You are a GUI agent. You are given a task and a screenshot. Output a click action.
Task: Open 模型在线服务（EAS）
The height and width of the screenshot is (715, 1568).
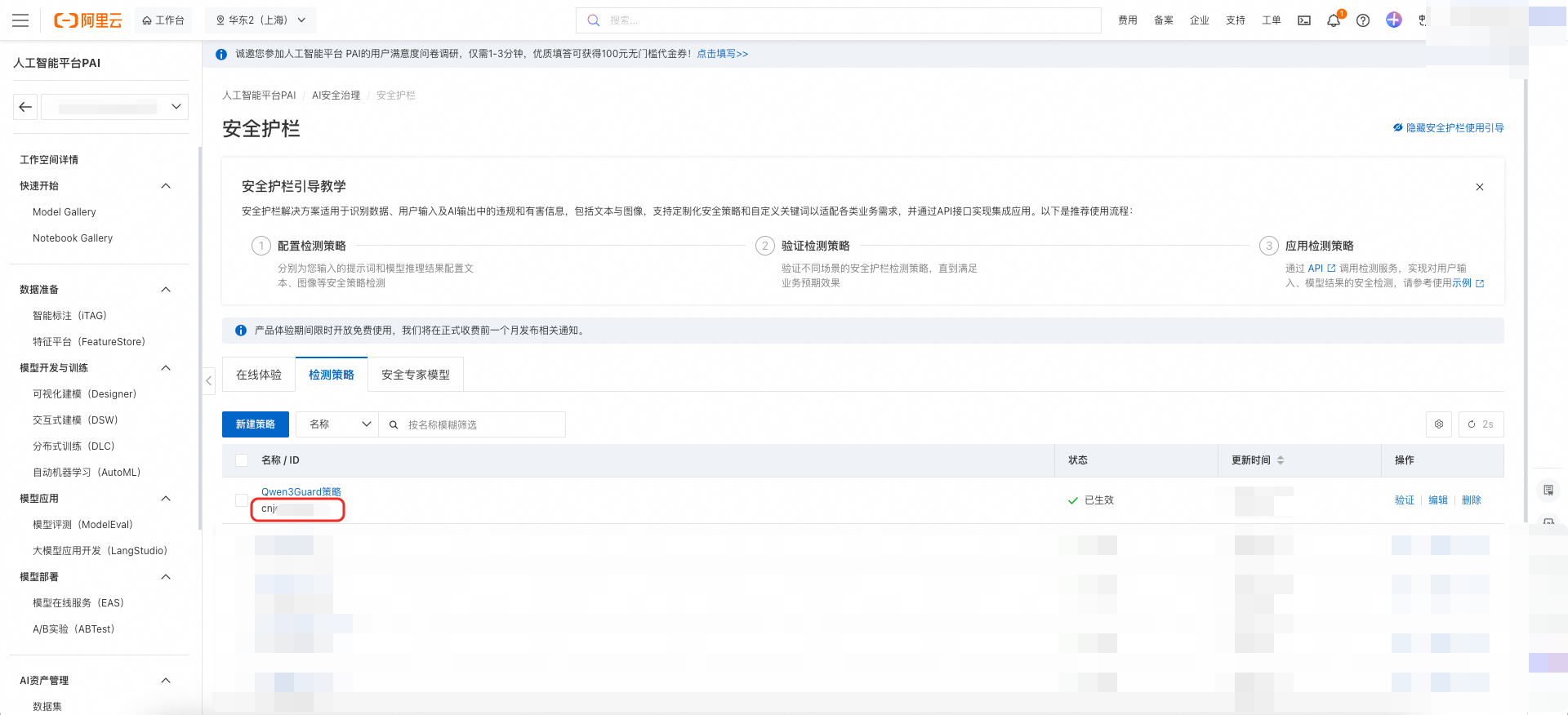click(78, 603)
